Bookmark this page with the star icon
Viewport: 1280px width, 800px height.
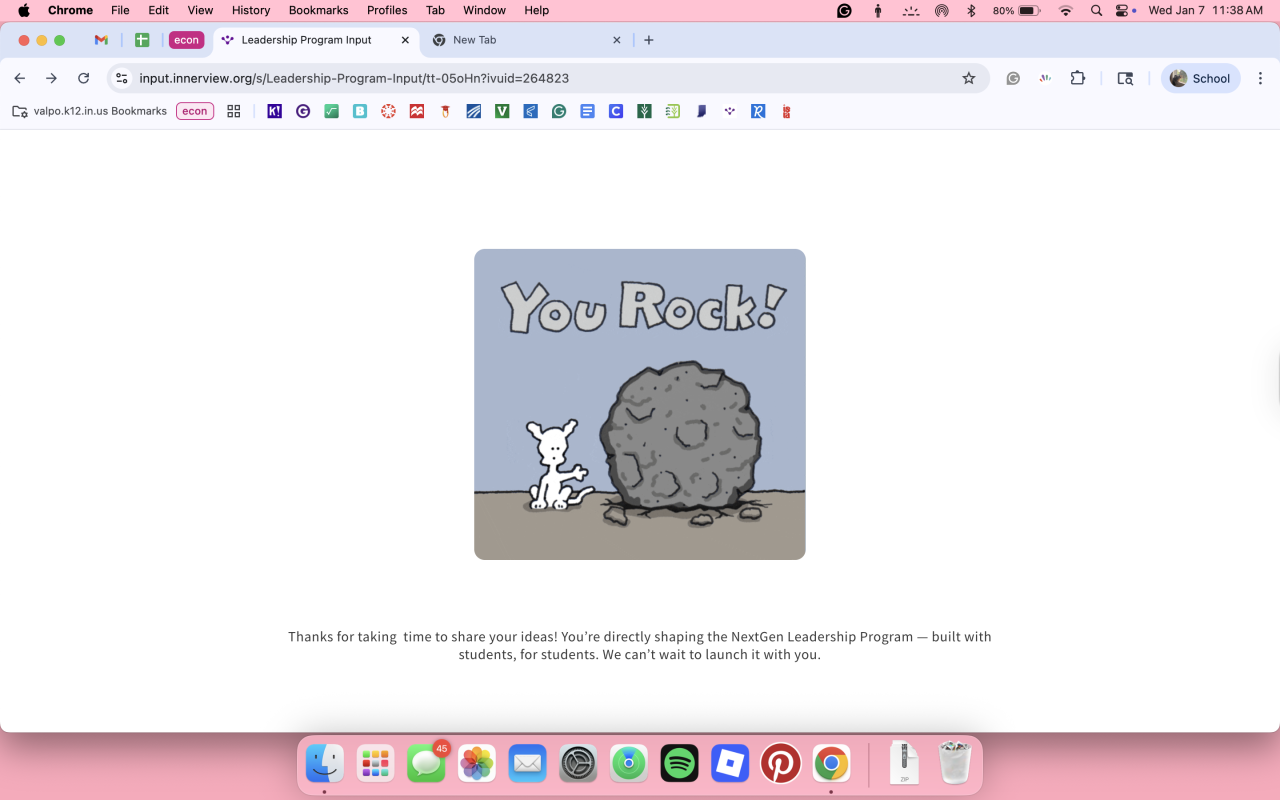[968, 78]
